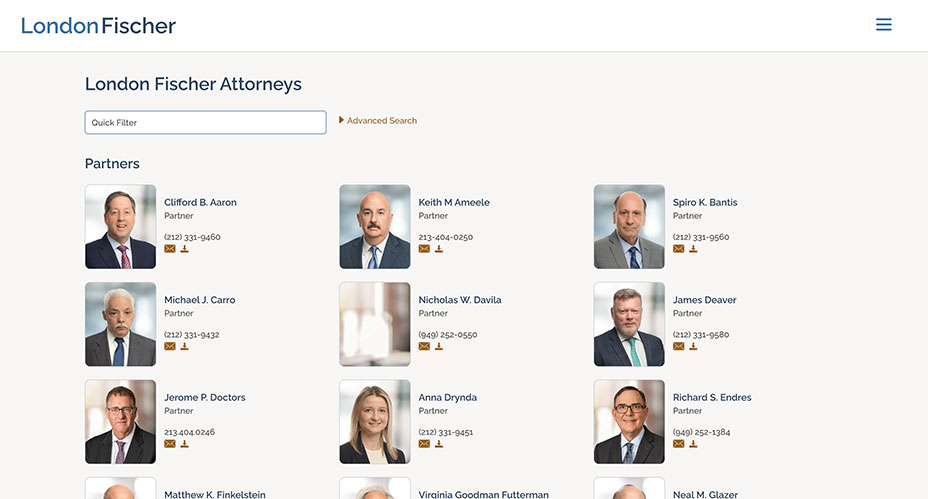
Task: Email Richard S. Endres via envelope icon
Action: [x=679, y=444]
